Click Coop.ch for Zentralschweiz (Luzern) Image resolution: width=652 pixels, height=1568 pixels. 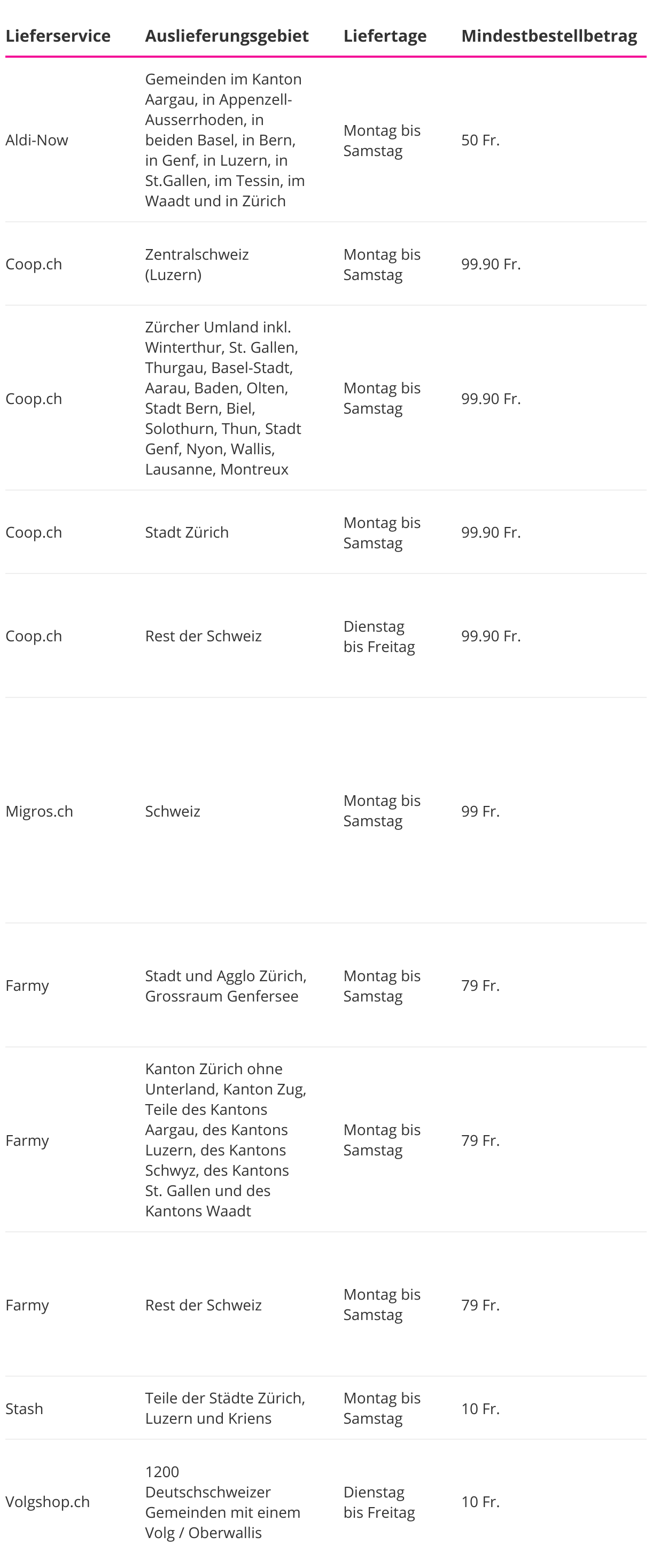point(34,264)
